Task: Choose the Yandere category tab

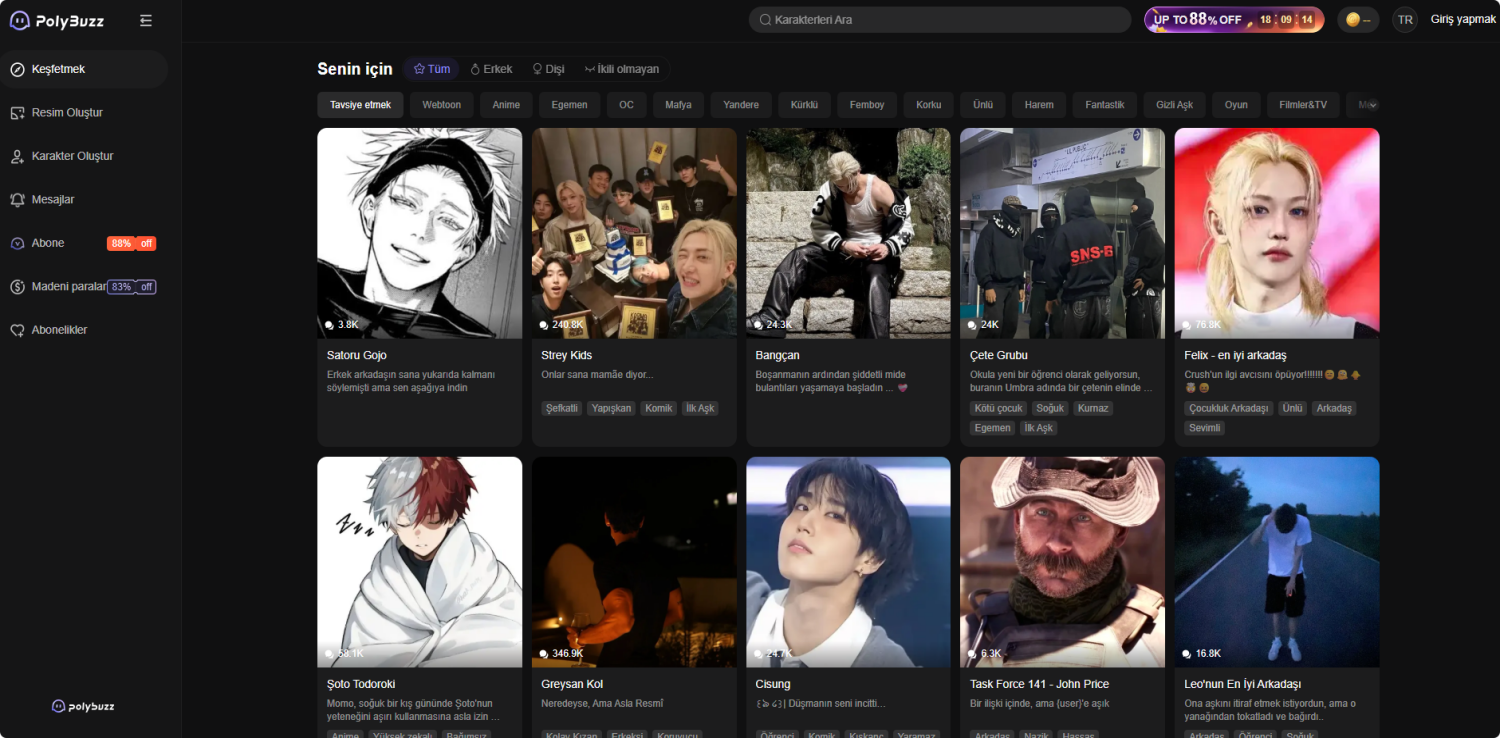Action: (x=741, y=105)
